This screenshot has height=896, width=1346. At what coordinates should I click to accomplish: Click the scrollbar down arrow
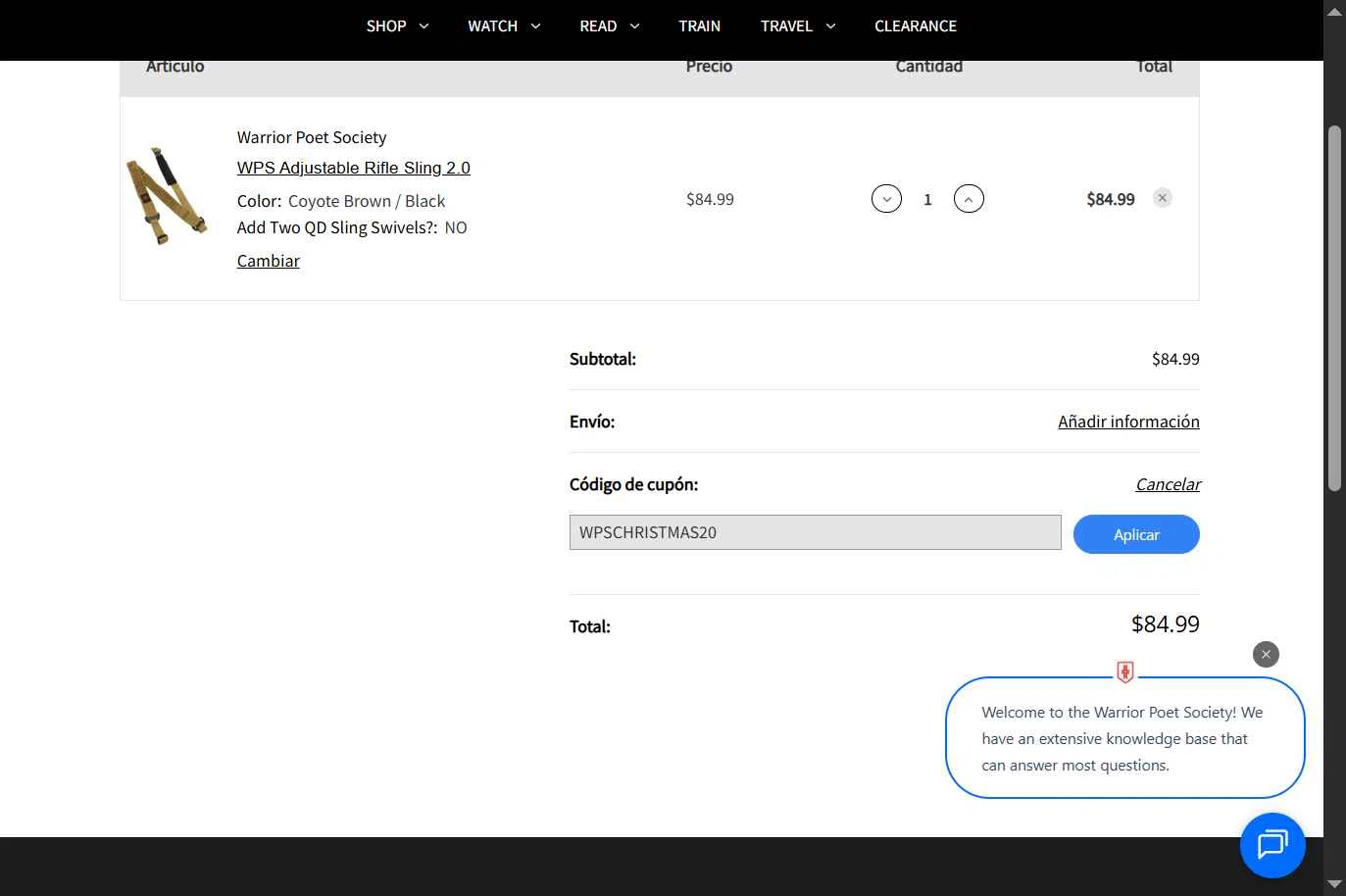tap(1334, 884)
